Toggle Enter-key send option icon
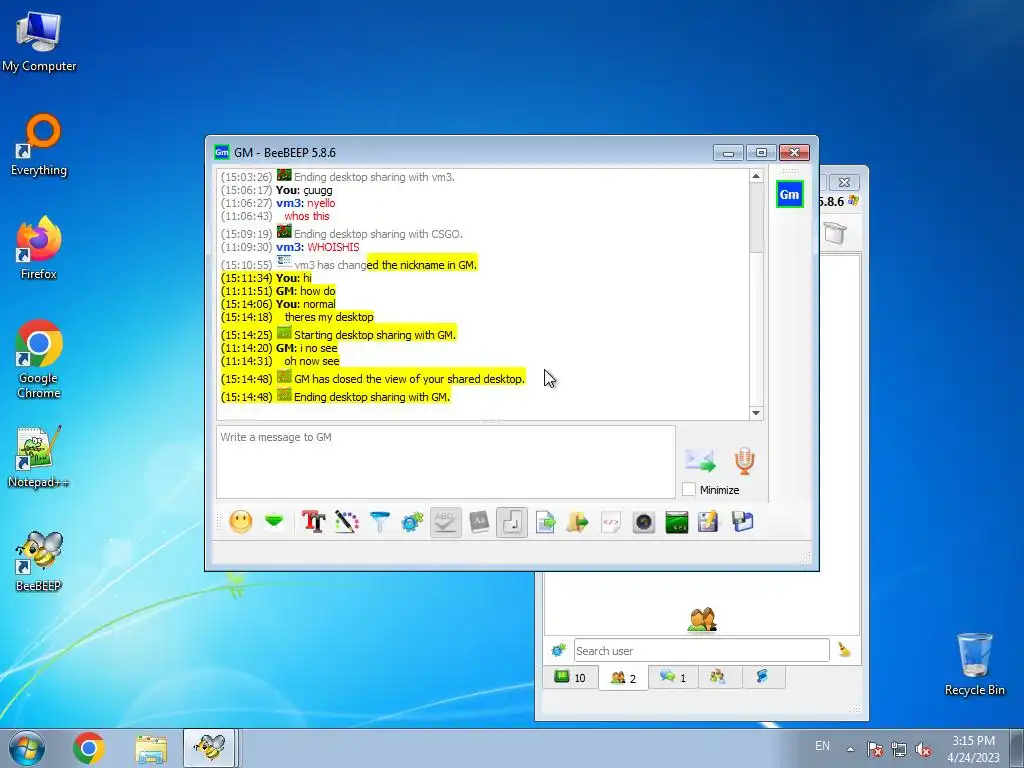This screenshot has height=768, width=1024. click(x=512, y=522)
